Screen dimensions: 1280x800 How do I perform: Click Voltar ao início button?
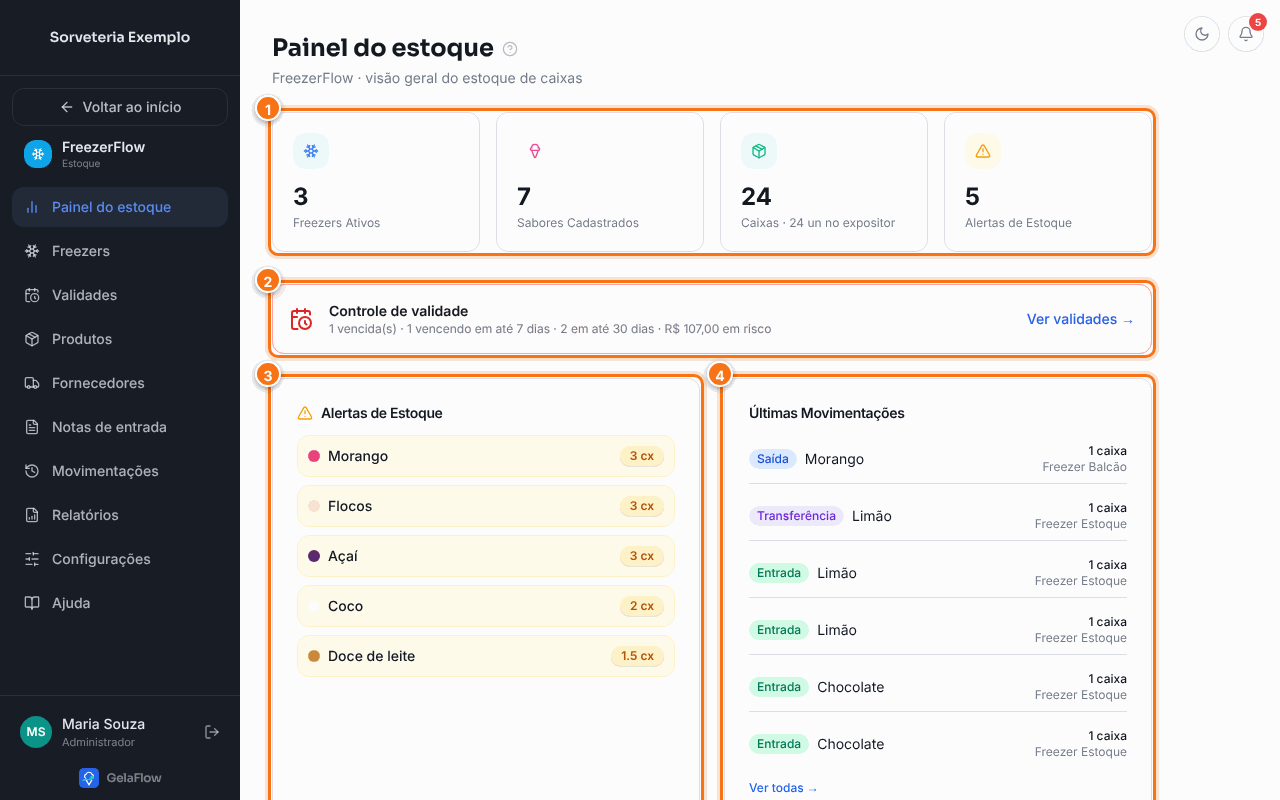point(120,107)
